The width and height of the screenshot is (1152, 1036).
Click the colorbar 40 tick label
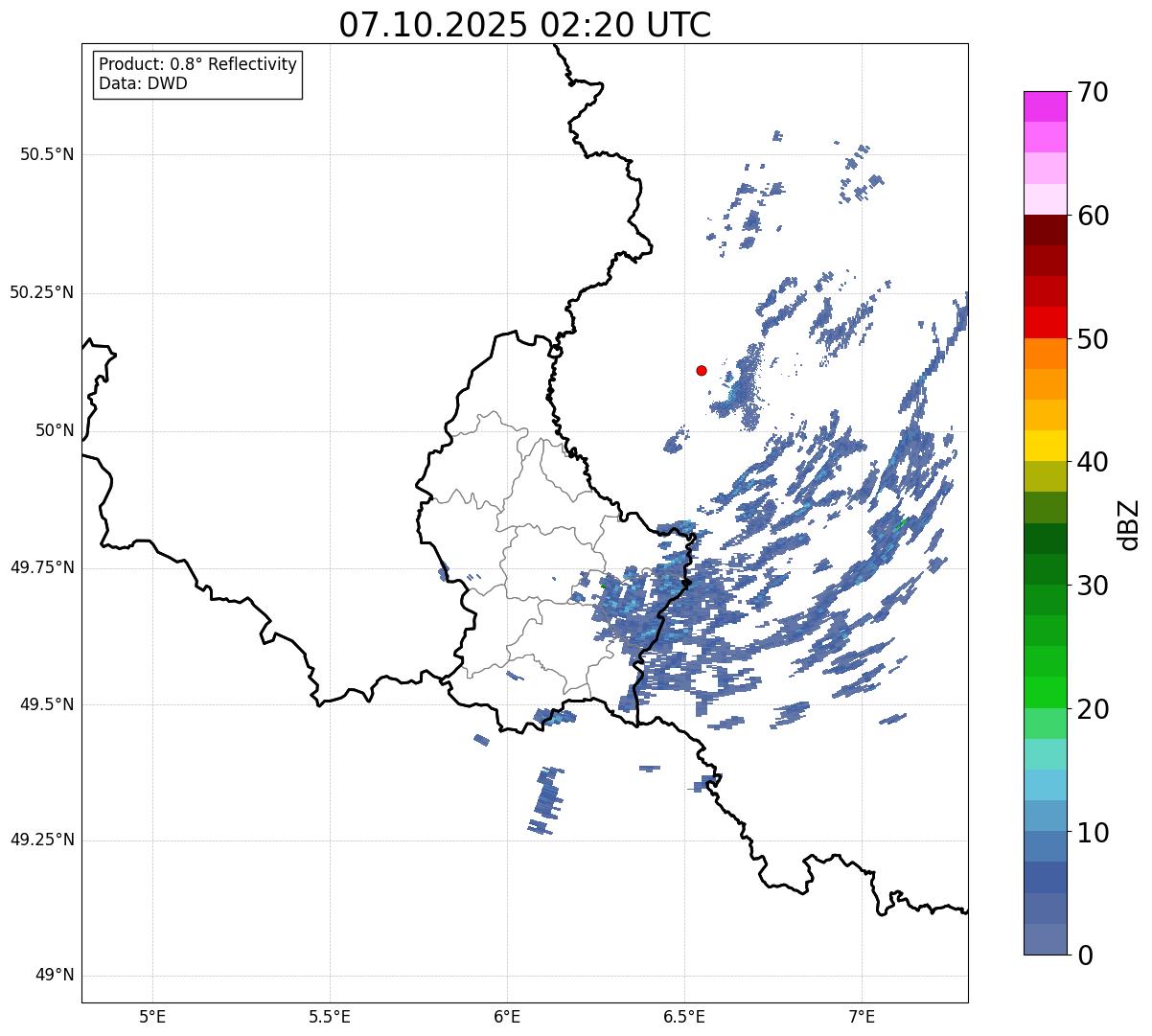coord(1093,462)
